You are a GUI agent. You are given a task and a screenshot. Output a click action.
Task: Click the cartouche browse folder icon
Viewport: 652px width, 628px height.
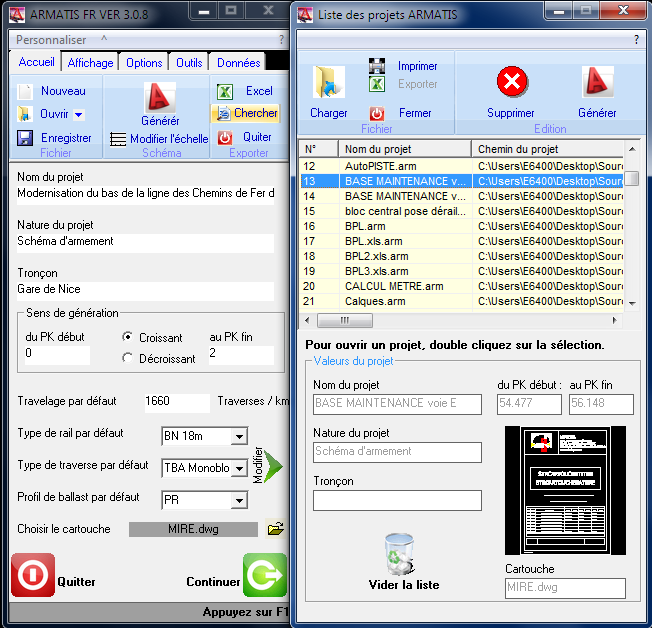276,529
